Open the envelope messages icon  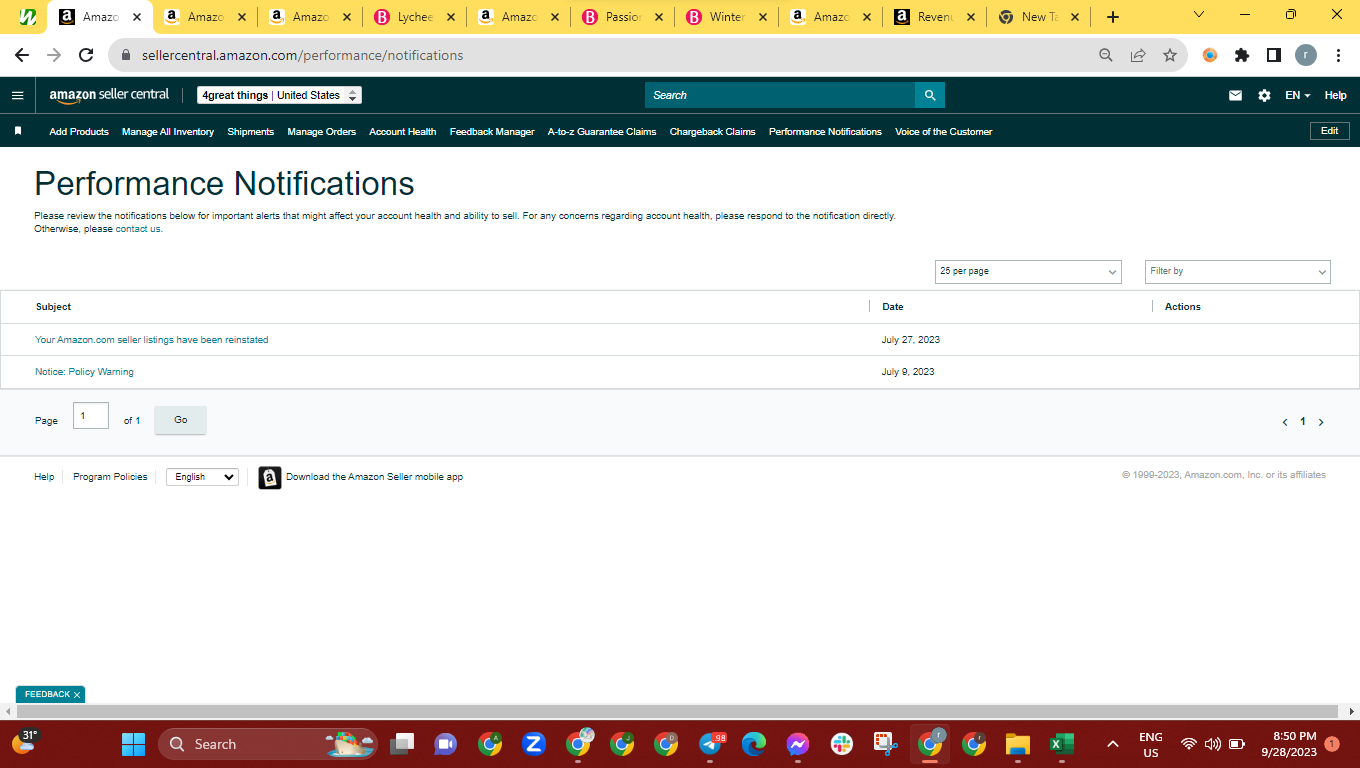pyautogui.click(x=1235, y=95)
